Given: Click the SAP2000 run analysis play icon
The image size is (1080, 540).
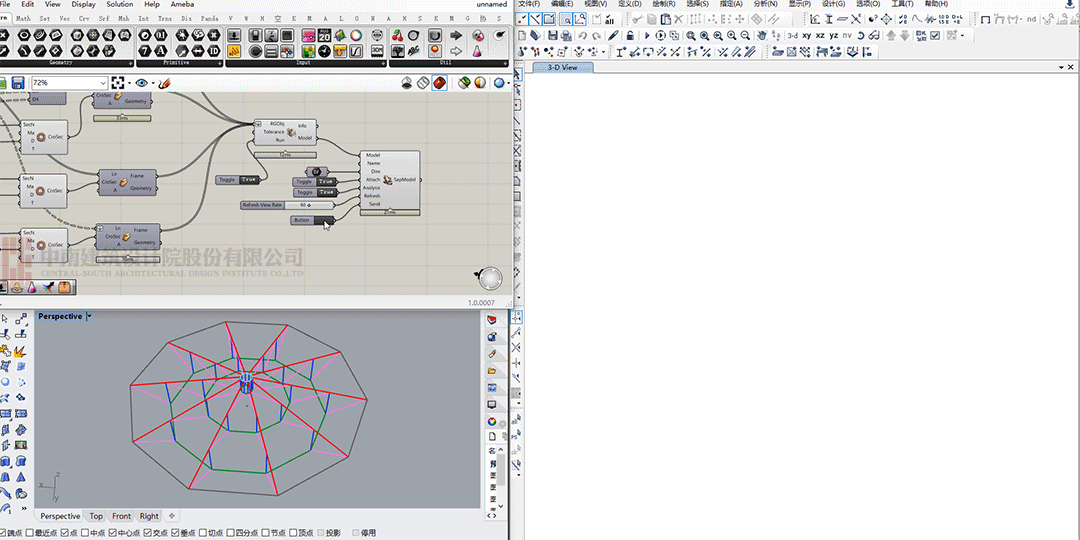Looking at the screenshot, I should click(647, 36).
